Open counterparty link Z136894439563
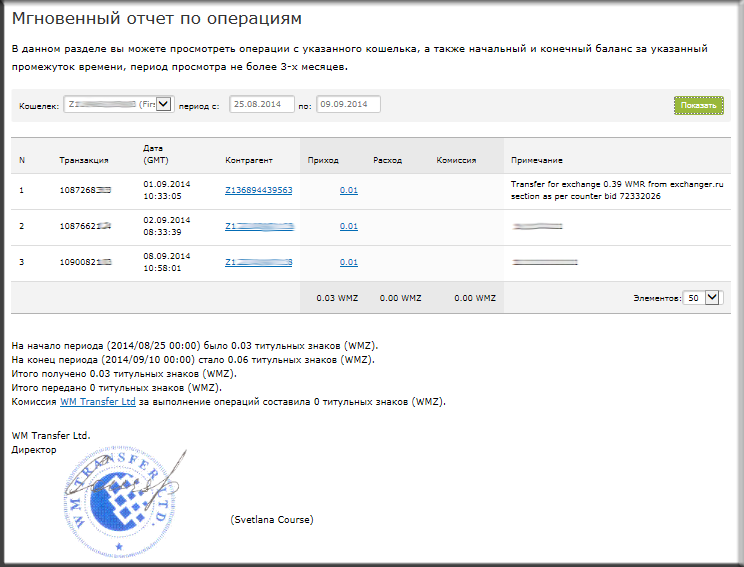The width and height of the screenshot is (744, 567). pyautogui.click(x=259, y=190)
